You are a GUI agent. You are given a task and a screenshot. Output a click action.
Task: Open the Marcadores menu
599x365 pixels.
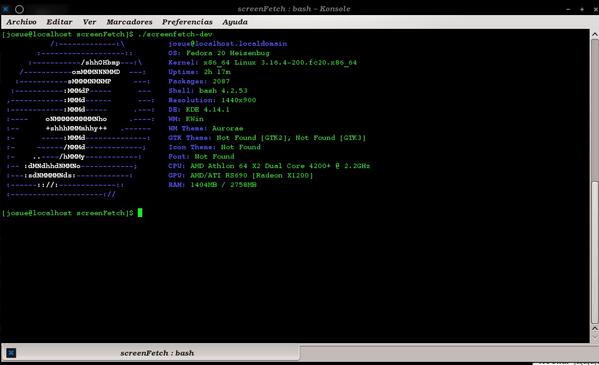point(129,22)
